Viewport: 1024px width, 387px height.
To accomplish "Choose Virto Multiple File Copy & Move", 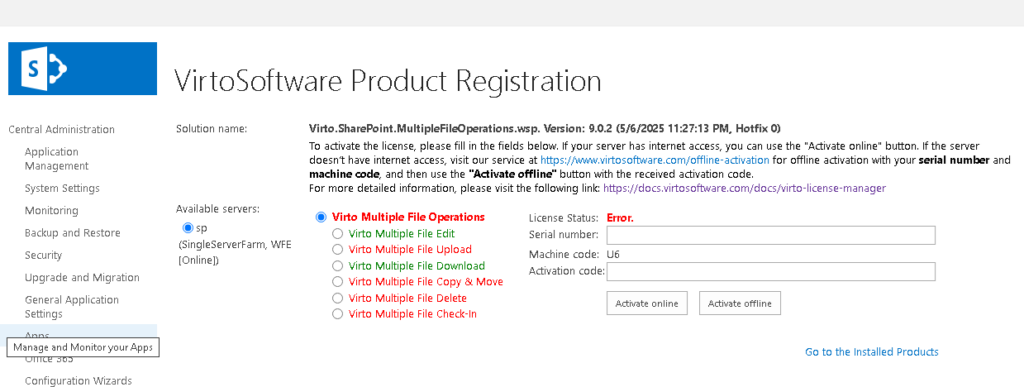I will 337,282.
